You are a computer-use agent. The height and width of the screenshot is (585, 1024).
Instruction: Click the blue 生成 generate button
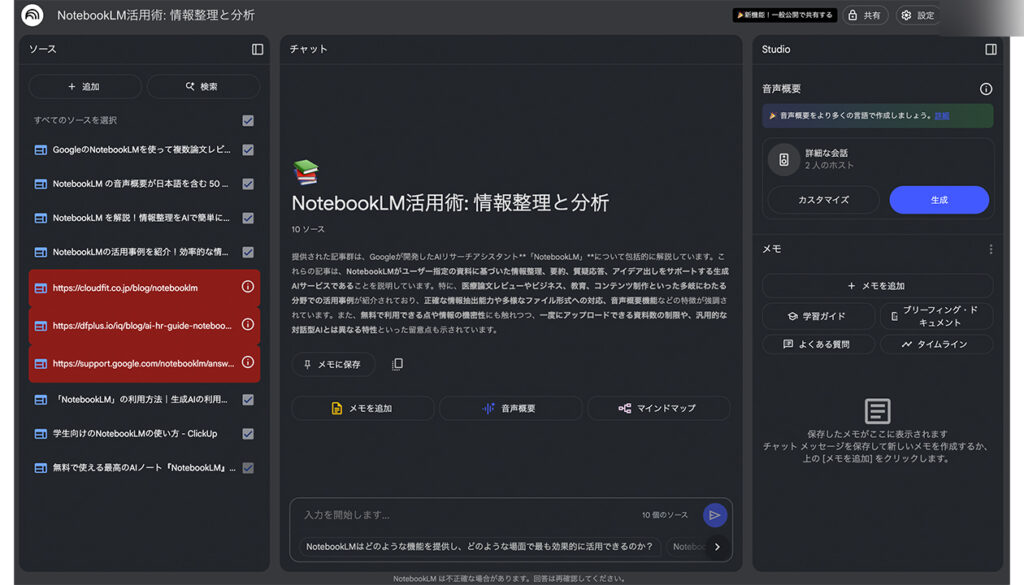coord(939,200)
